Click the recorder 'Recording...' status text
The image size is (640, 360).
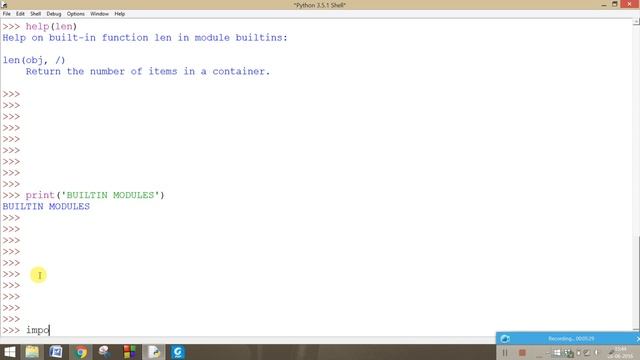point(571,339)
